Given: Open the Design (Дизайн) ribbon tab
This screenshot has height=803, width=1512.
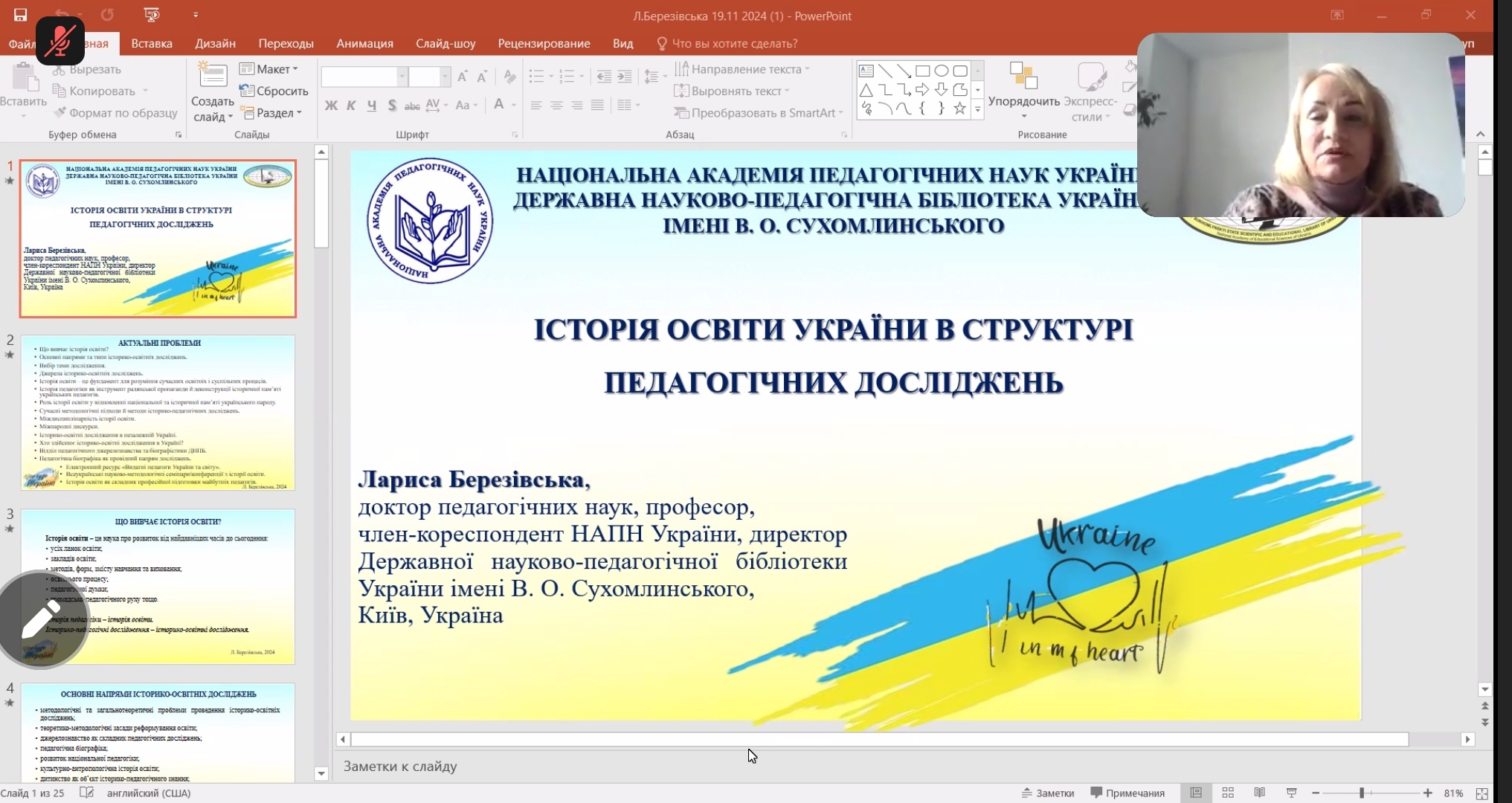Looking at the screenshot, I should point(215,43).
